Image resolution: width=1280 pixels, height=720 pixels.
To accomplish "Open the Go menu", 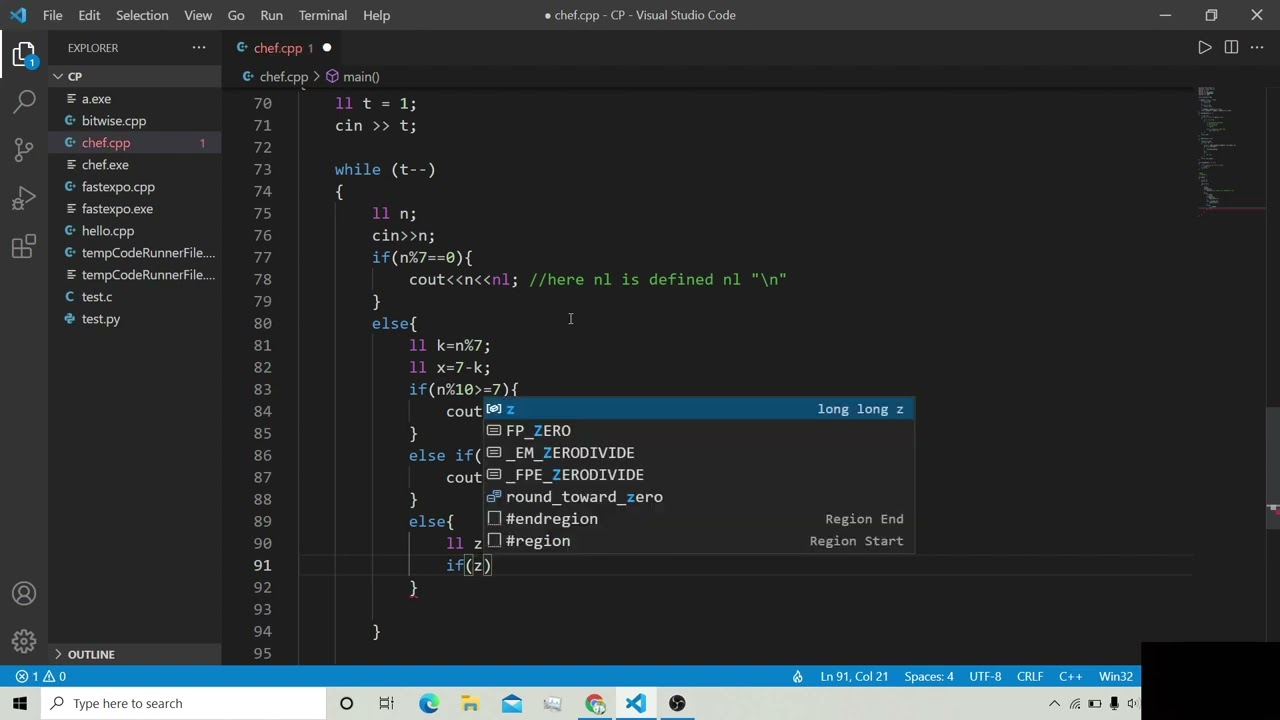I will (236, 15).
